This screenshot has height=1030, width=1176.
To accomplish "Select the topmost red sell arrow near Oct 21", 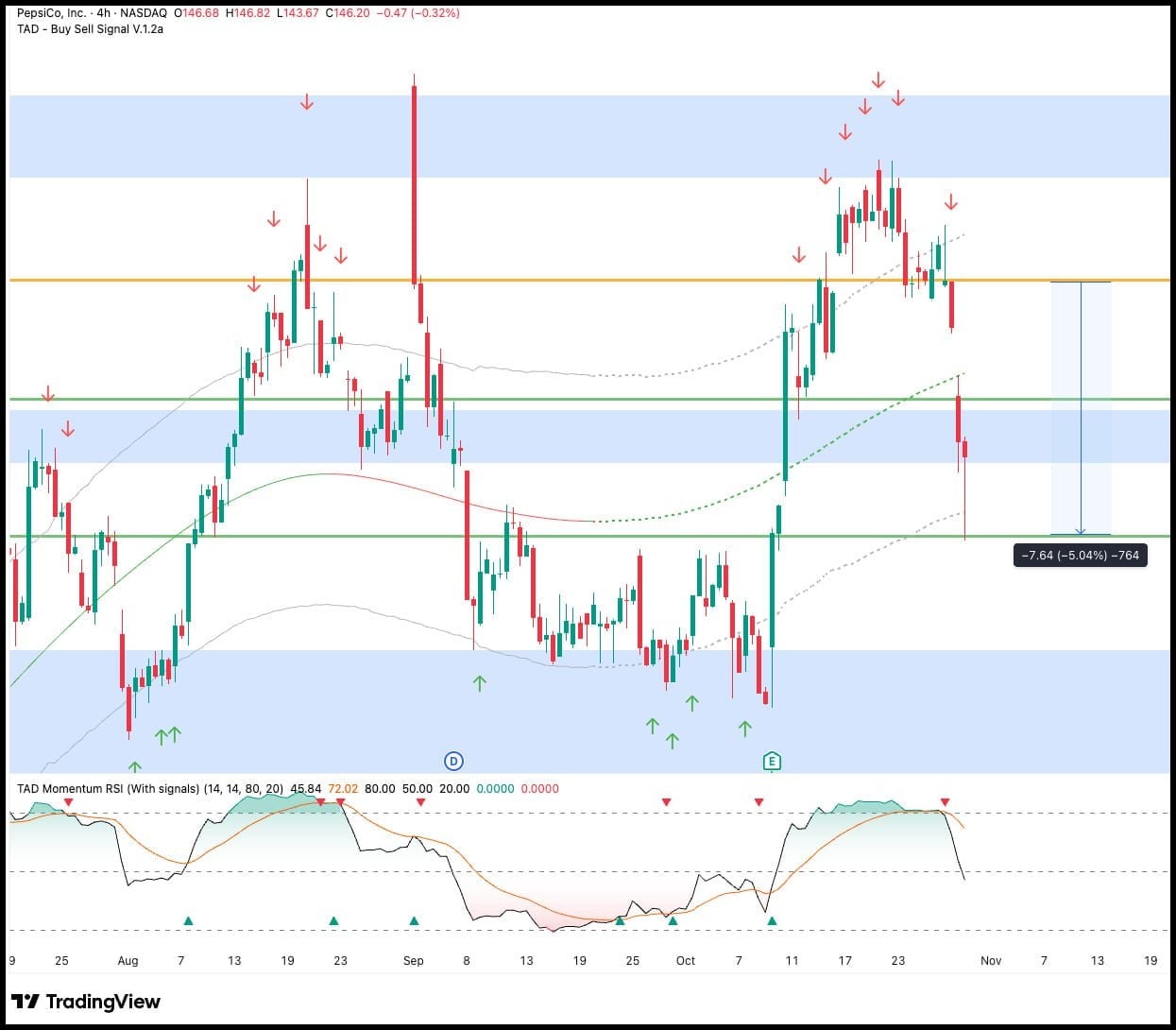I will click(878, 80).
